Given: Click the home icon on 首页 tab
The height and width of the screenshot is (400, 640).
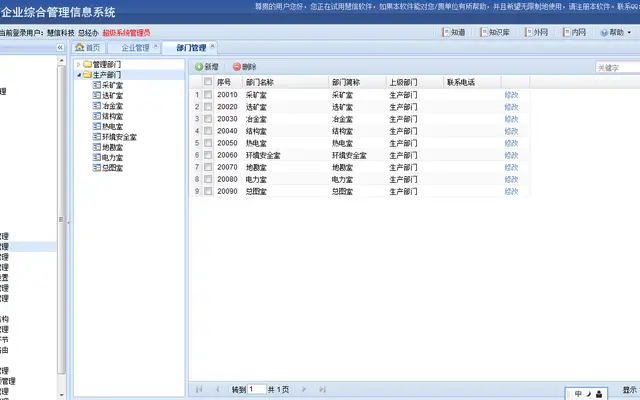Looking at the screenshot, I should 80,47.
